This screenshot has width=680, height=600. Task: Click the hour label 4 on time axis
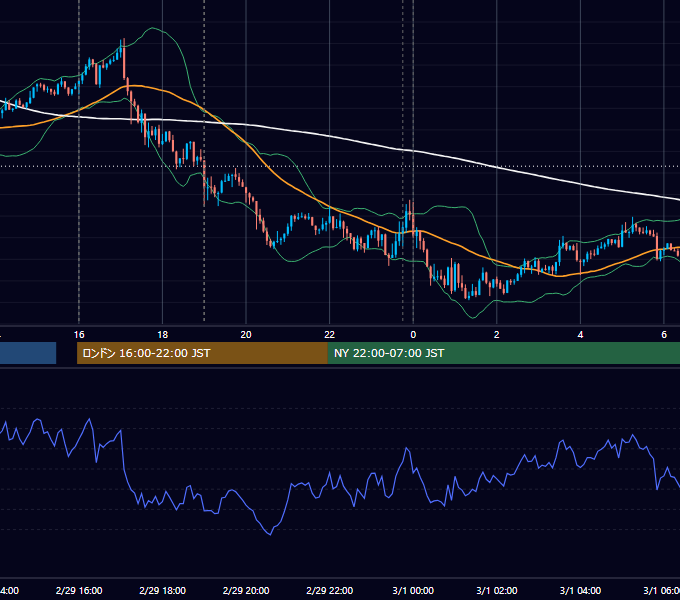coord(580,335)
